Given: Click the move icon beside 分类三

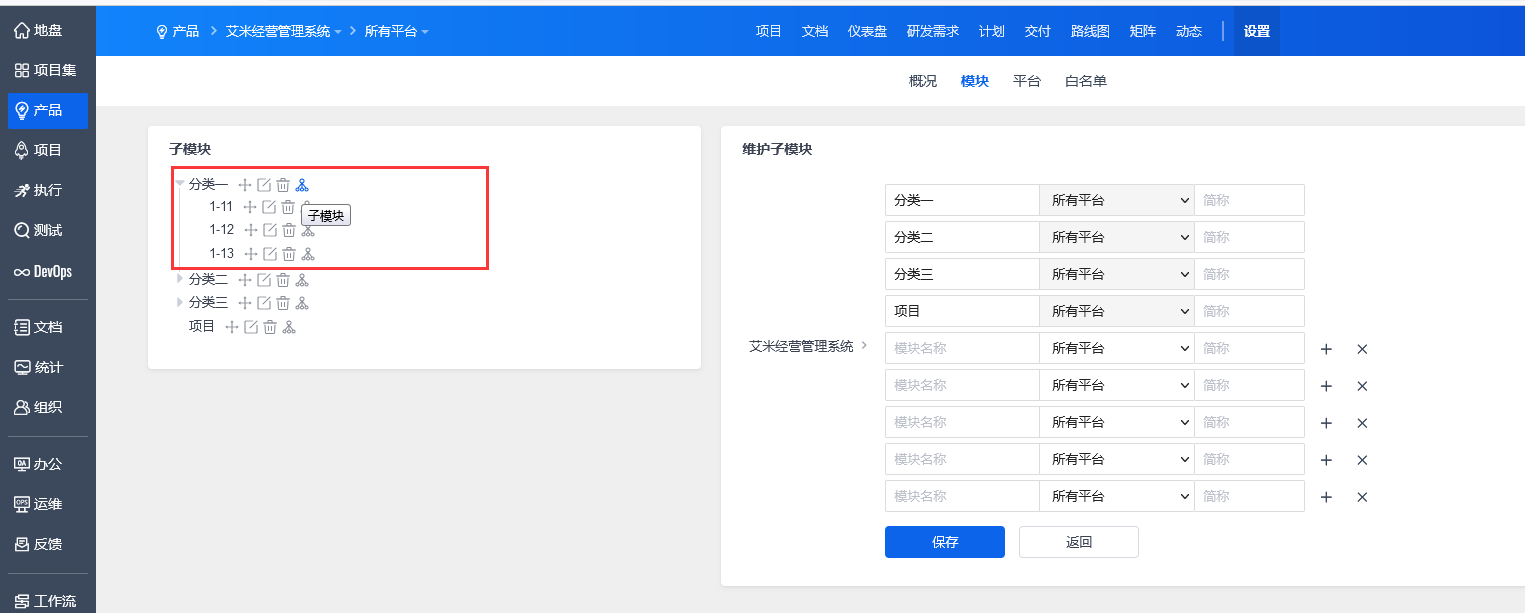Looking at the screenshot, I should pyautogui.click(x=245, y=303).
